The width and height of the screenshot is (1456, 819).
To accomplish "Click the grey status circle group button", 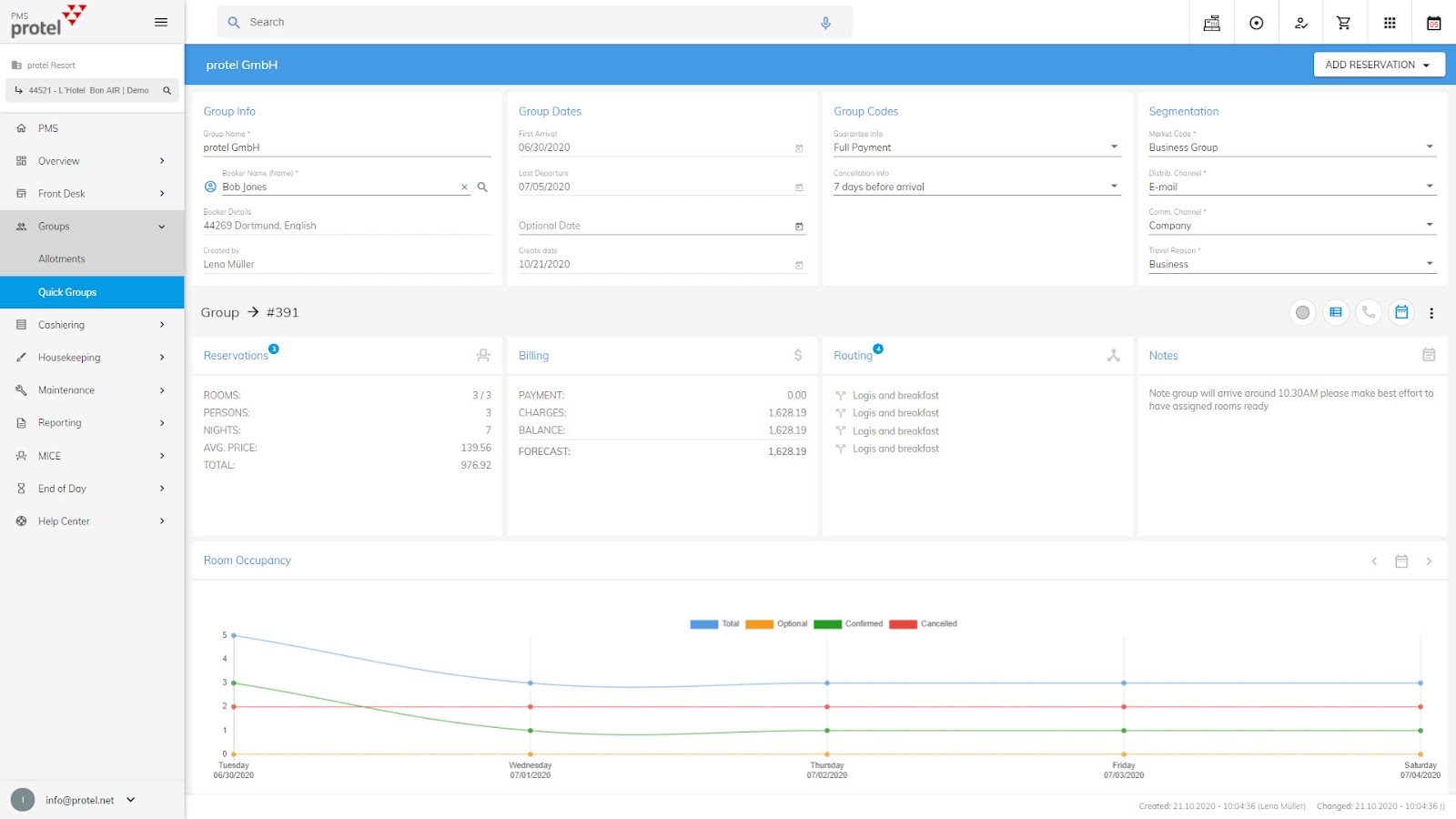I will pyautogui.click(x=1302, y=312).
